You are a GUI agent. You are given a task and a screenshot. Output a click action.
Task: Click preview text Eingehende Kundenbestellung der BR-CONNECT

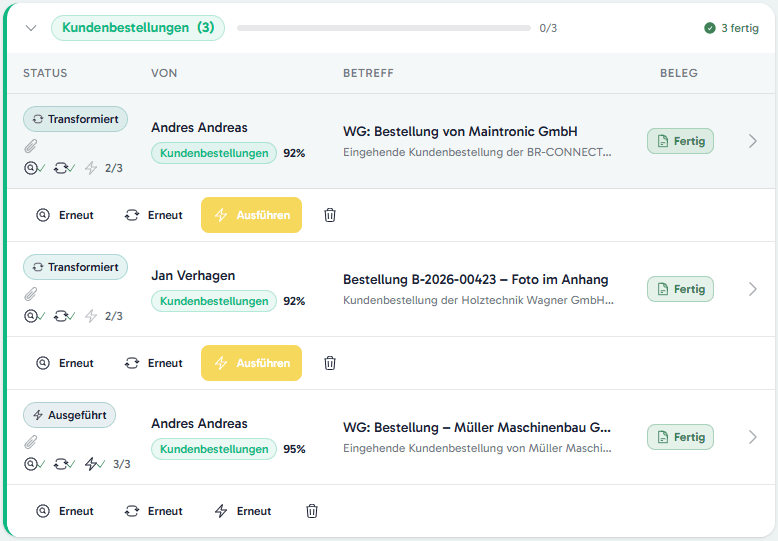(477, 152)
